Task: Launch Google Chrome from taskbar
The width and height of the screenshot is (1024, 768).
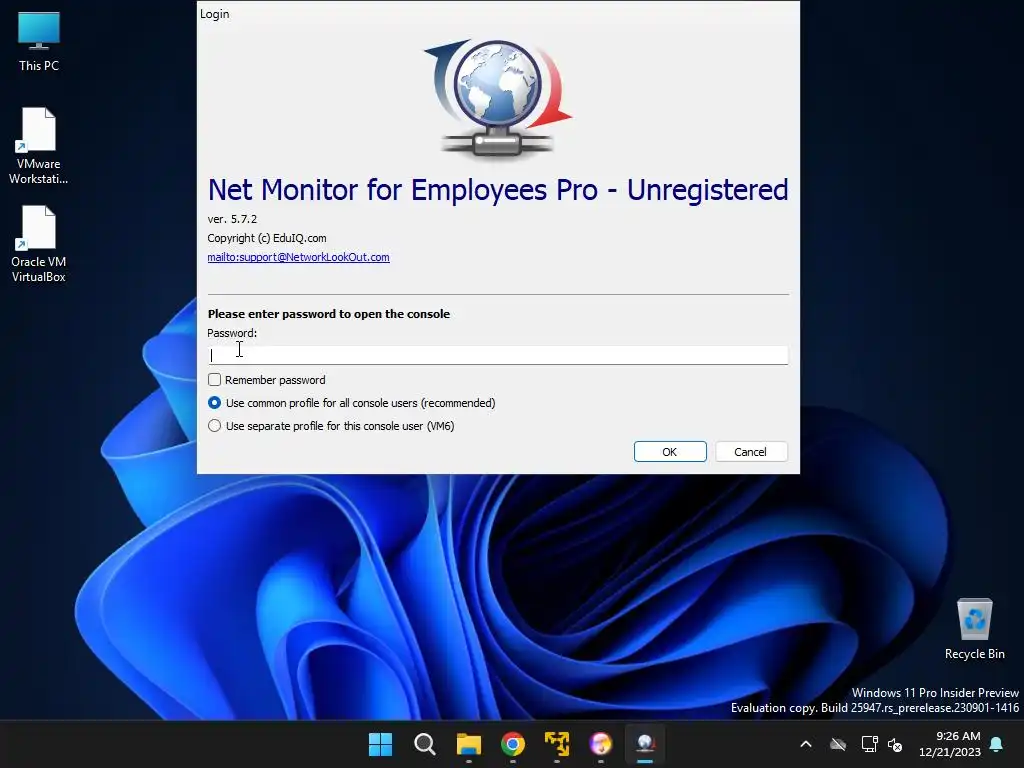Action: (513, 744)
